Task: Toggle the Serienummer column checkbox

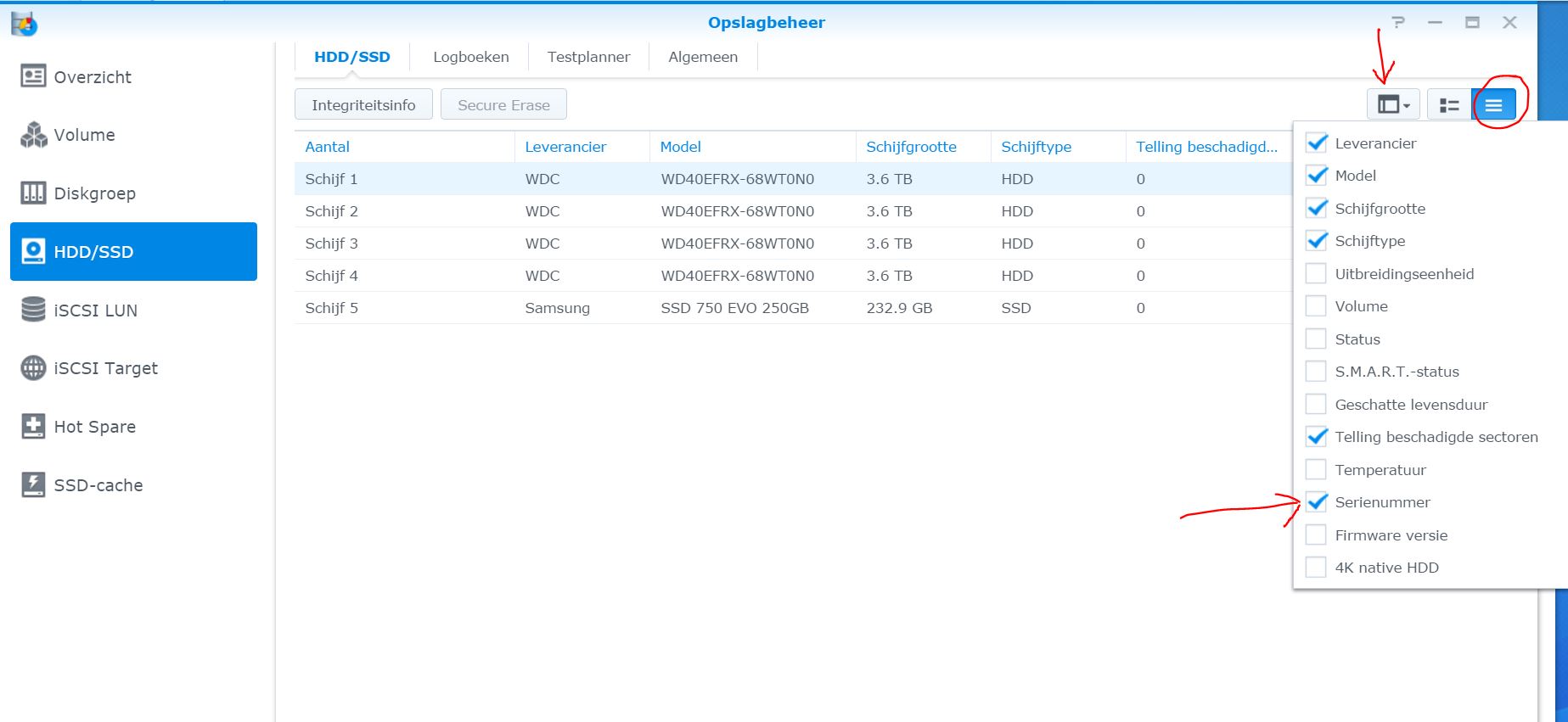Action: coord(1316,502)
